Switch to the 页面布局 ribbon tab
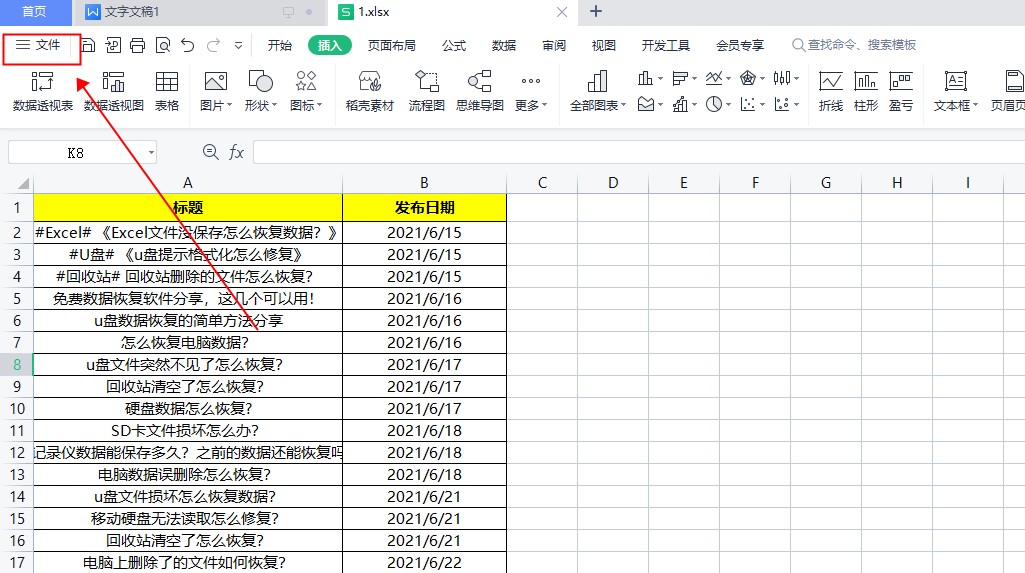 click(x=391, y=45)
